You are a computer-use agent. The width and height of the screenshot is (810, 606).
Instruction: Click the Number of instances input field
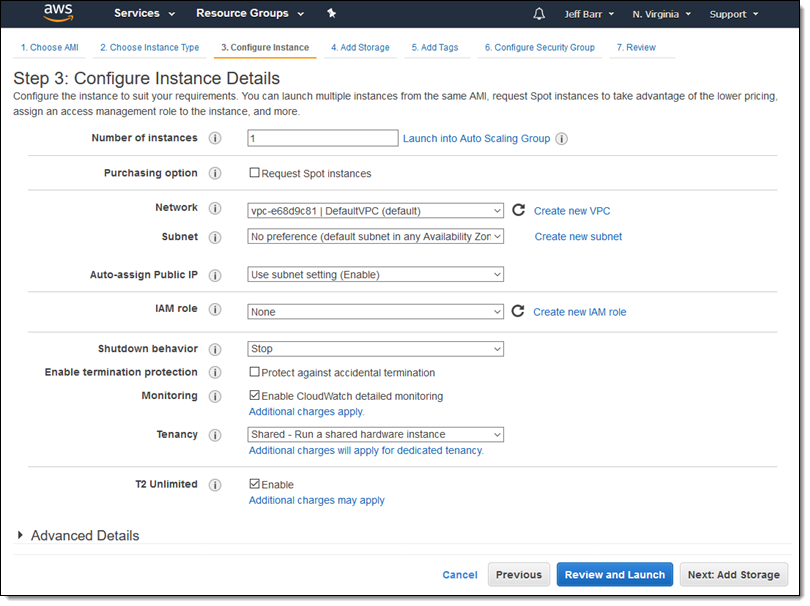322,139
